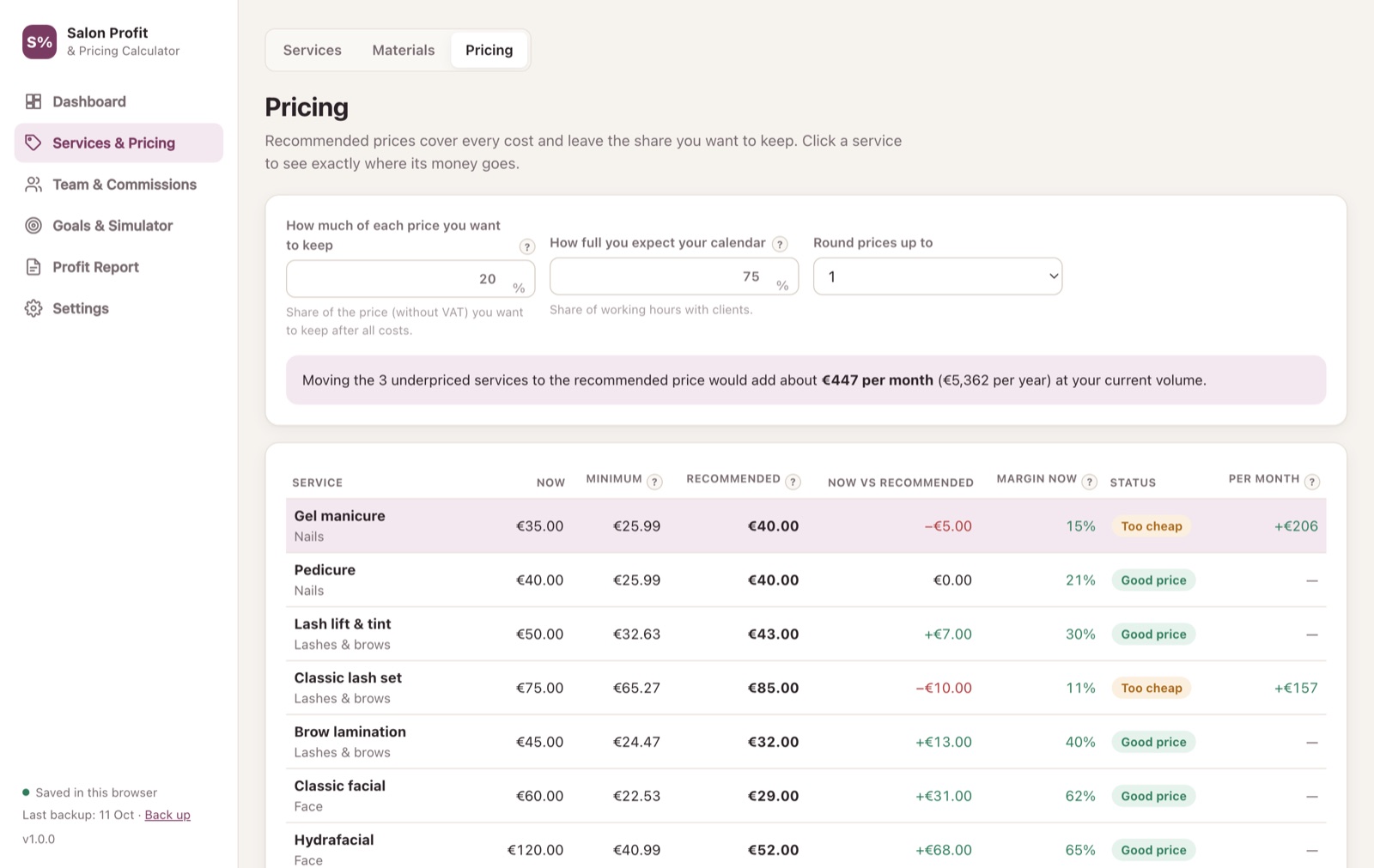The height and width of the screenshot is (868, 1374).
Task: Click the +€68.00 difference value
Action: (x=943, y=850)
